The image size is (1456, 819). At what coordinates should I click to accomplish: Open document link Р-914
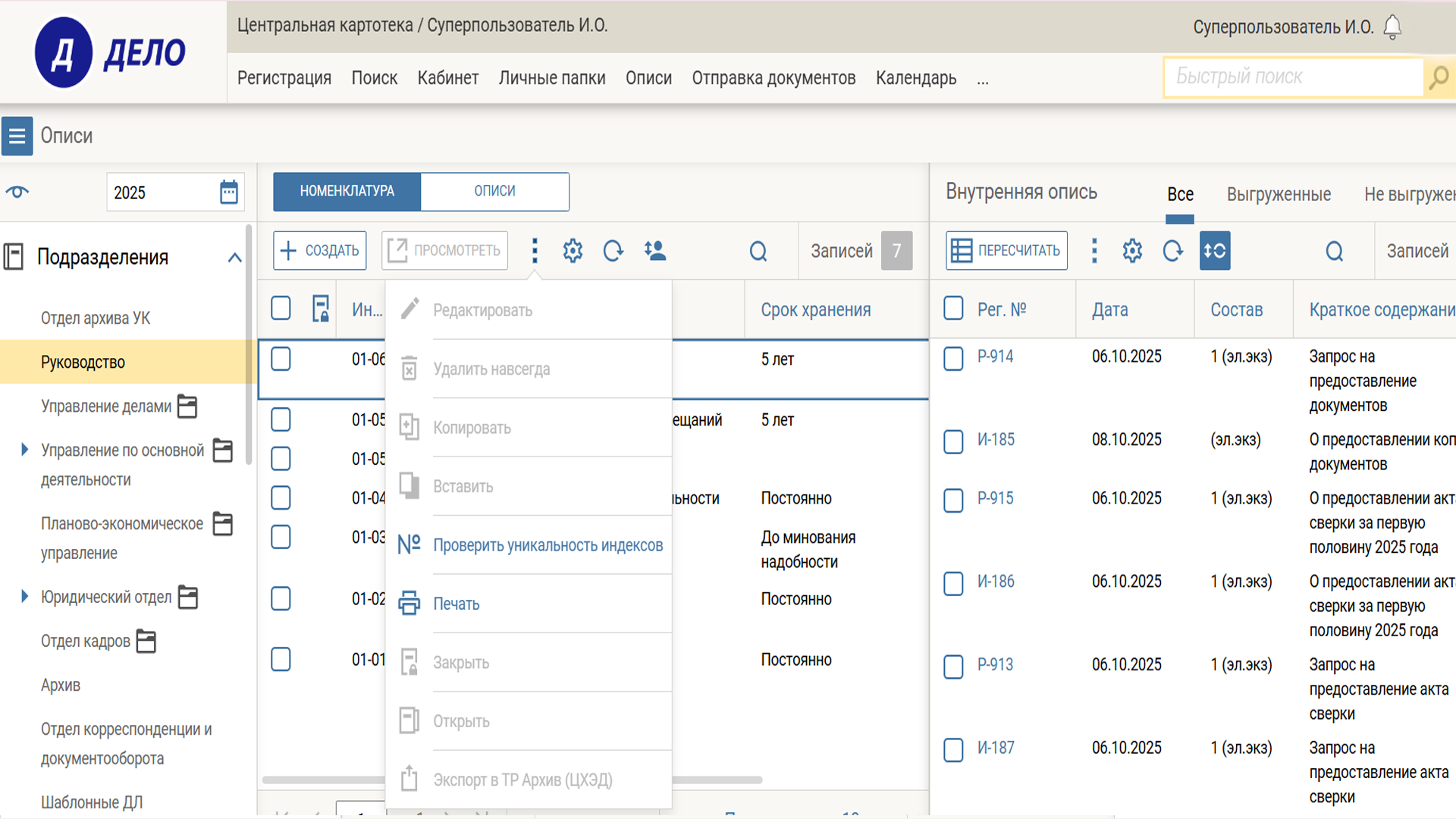[995, 356]
